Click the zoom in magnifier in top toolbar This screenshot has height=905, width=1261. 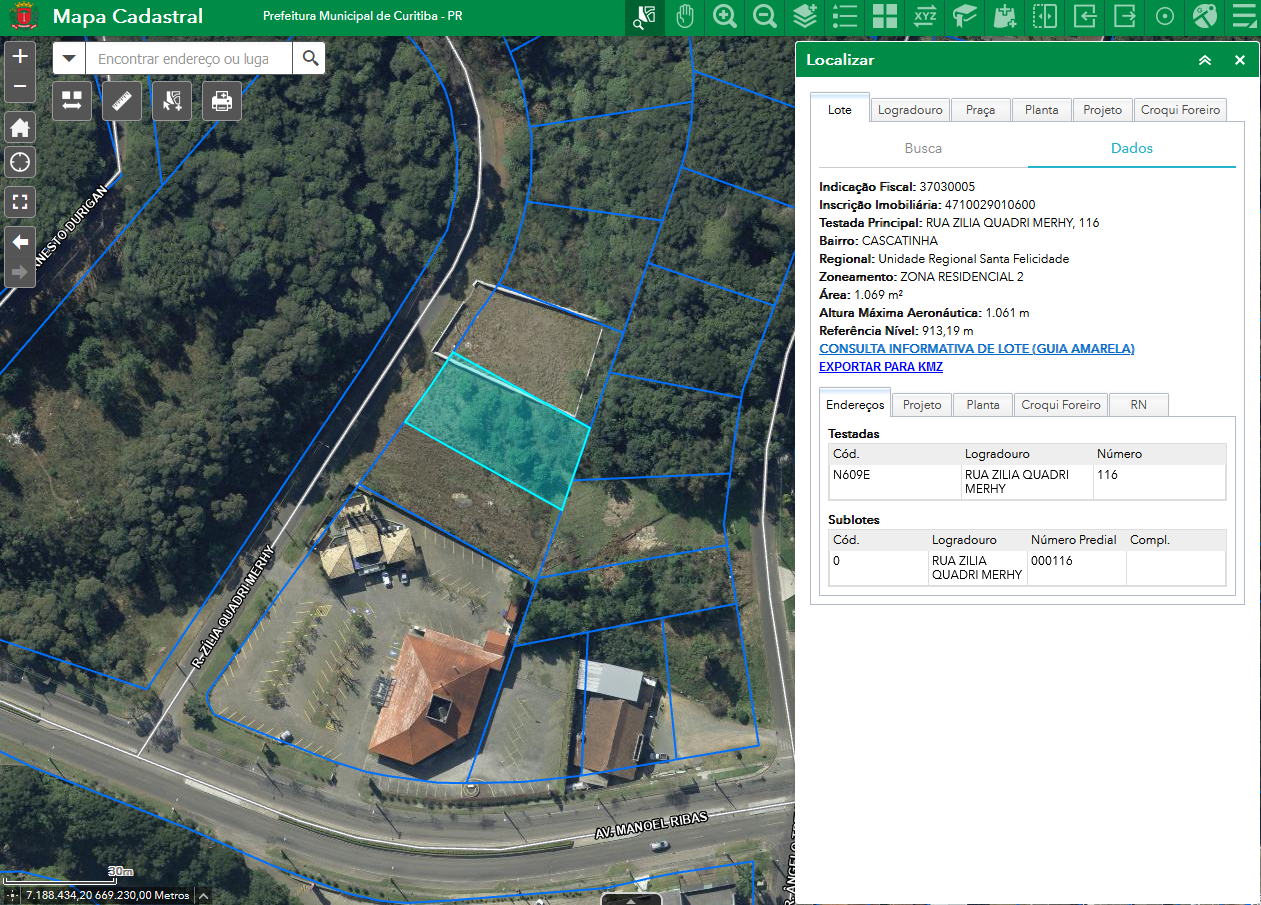[725, 17]
